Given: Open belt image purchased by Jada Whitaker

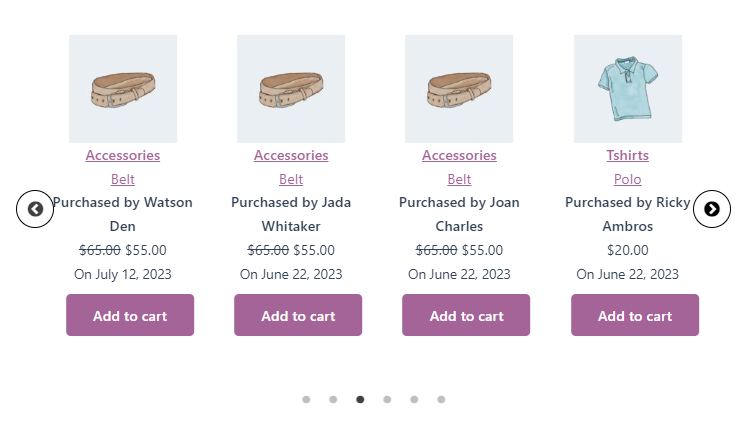Looking at the screenshot, I should tap(291, 88).
